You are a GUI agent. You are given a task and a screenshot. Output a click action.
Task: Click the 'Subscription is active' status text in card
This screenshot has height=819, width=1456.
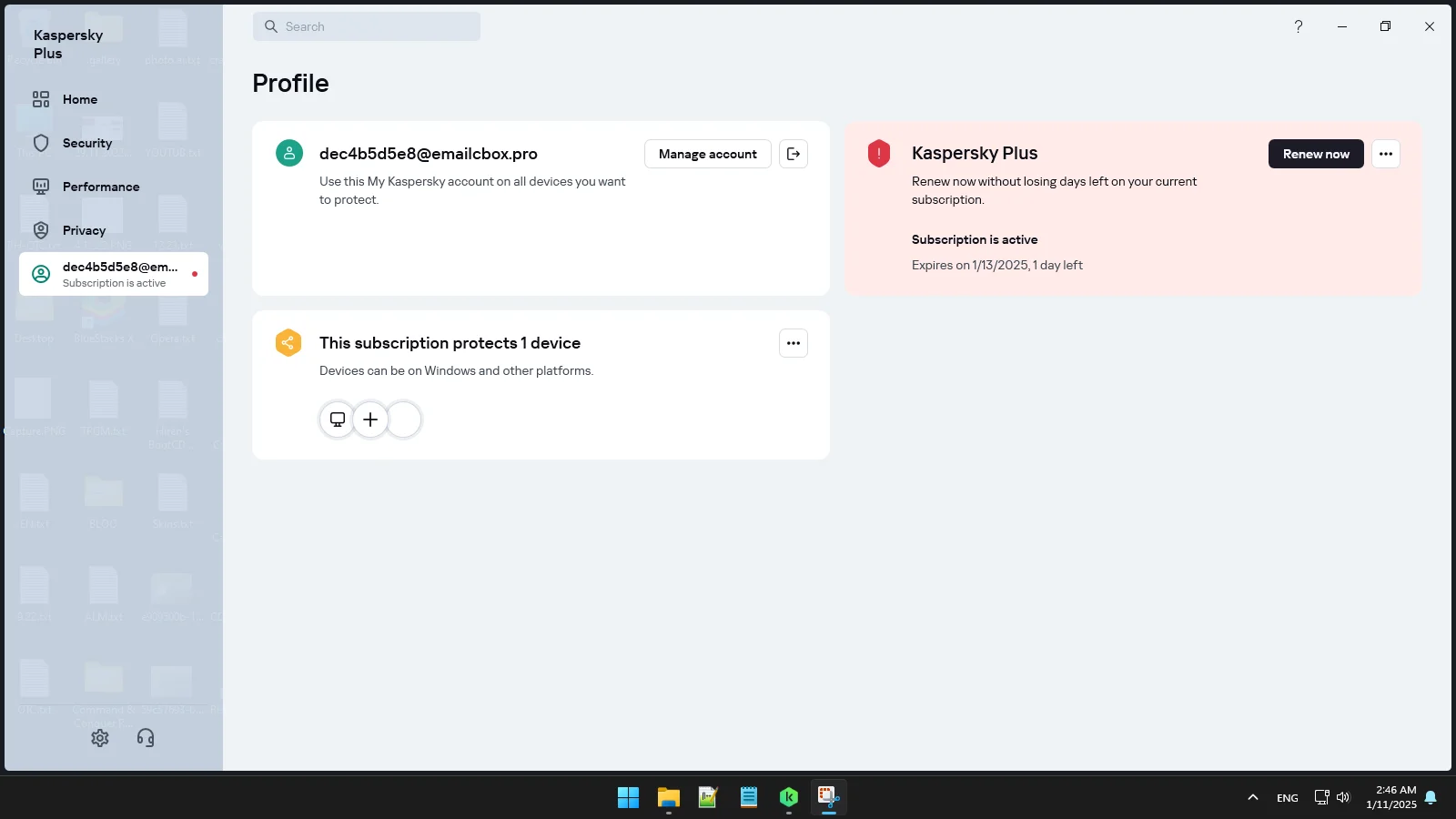[975, 239]
